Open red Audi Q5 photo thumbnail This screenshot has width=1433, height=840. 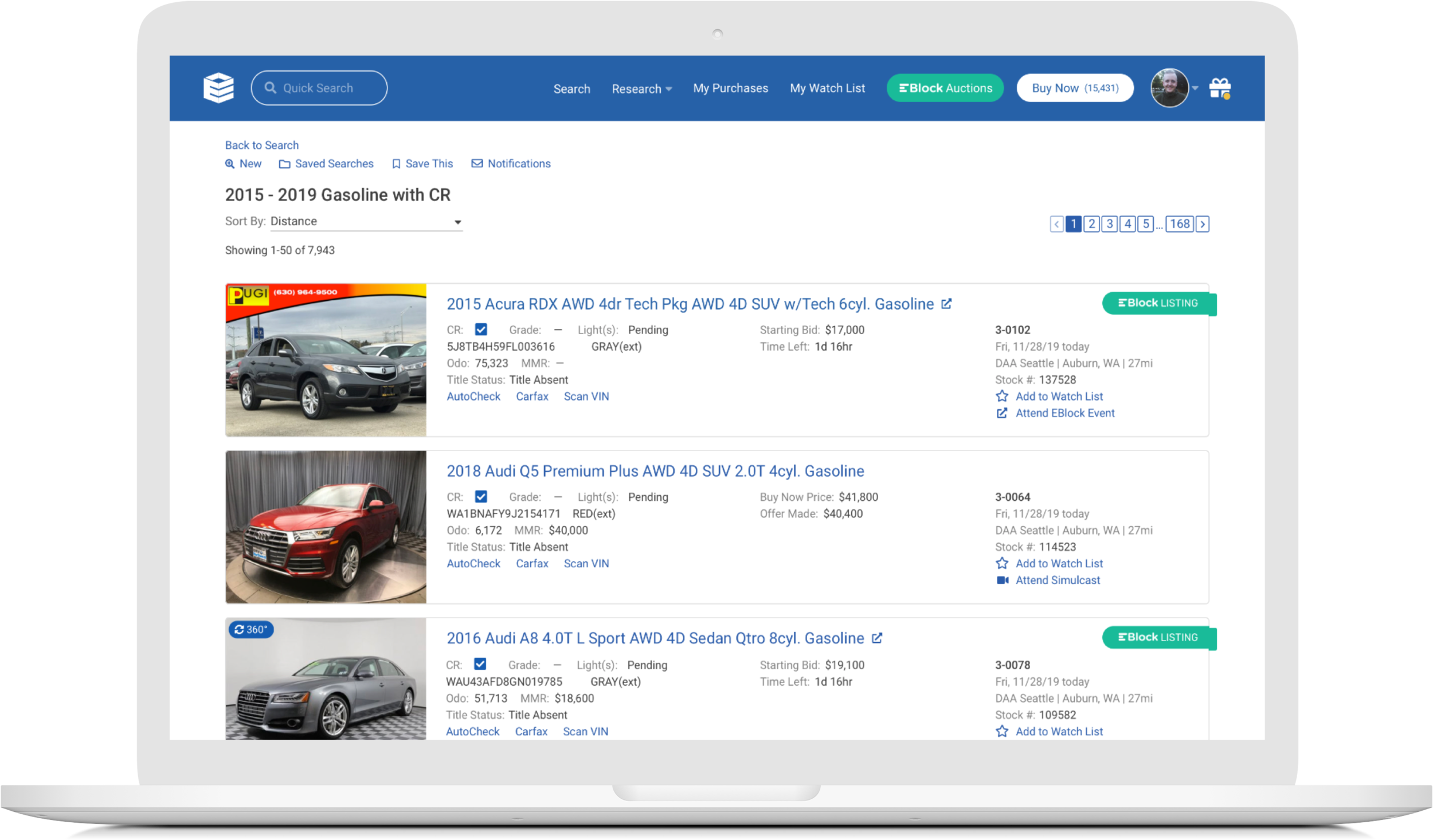coord(326,527)
